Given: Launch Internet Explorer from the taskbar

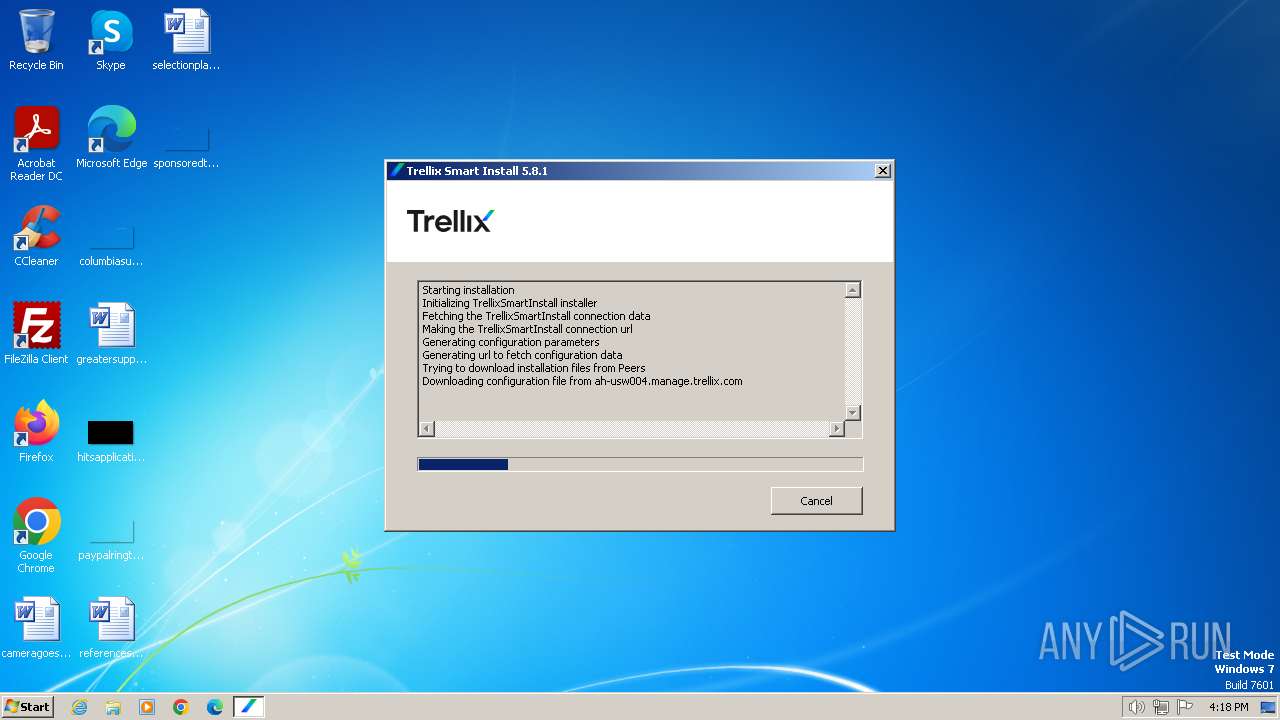Looking at the screenshot, I should [80, 707].
